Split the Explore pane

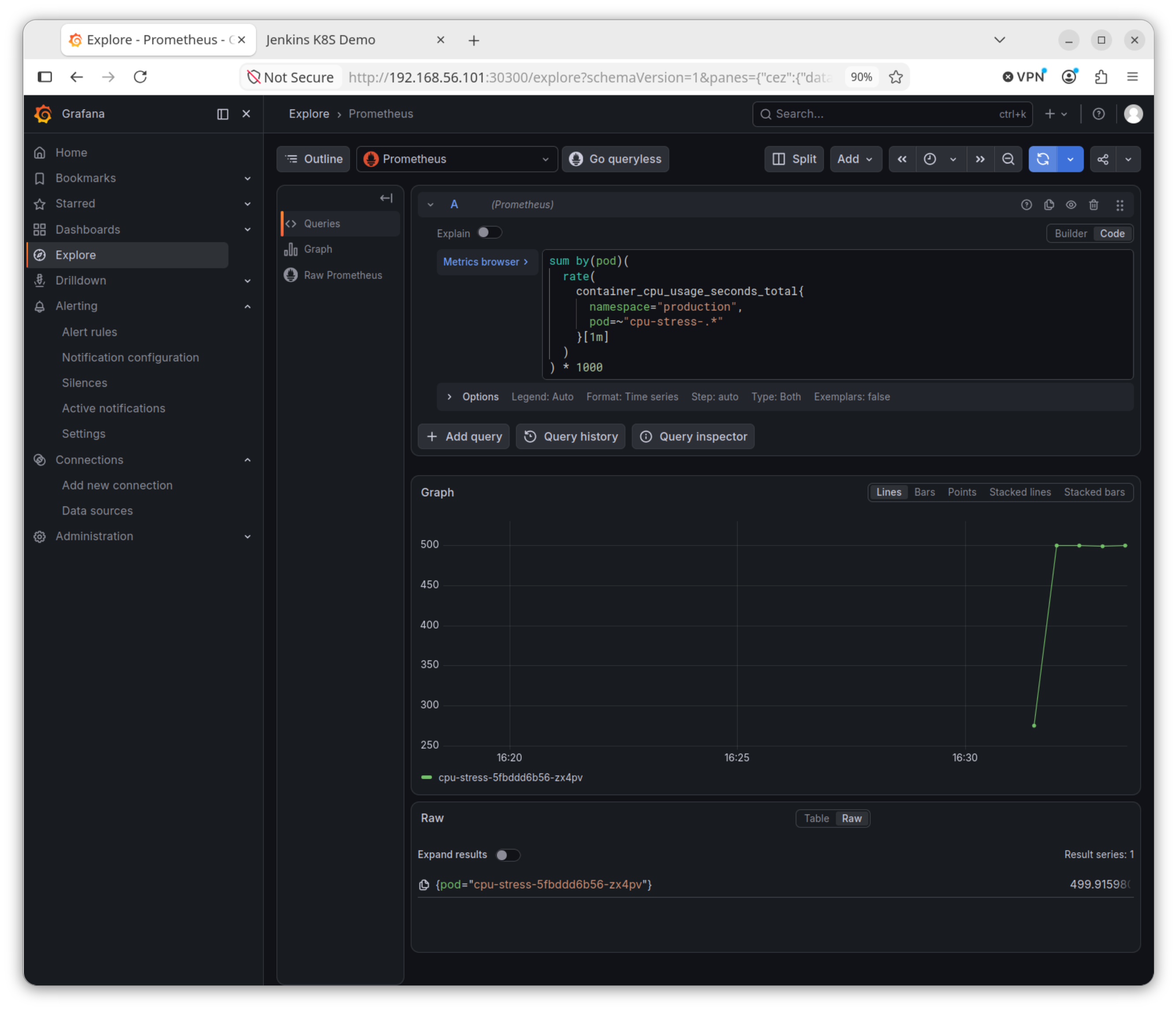pos(794,159)
